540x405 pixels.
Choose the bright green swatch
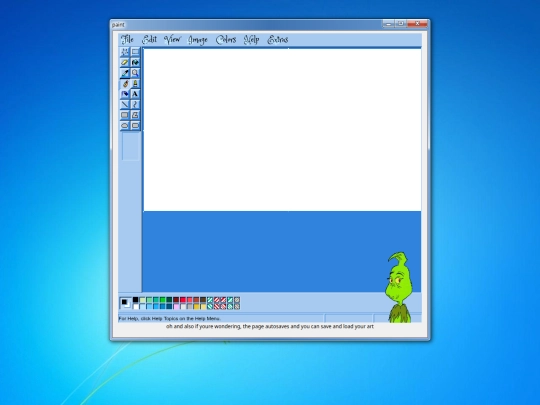[162, 300]
